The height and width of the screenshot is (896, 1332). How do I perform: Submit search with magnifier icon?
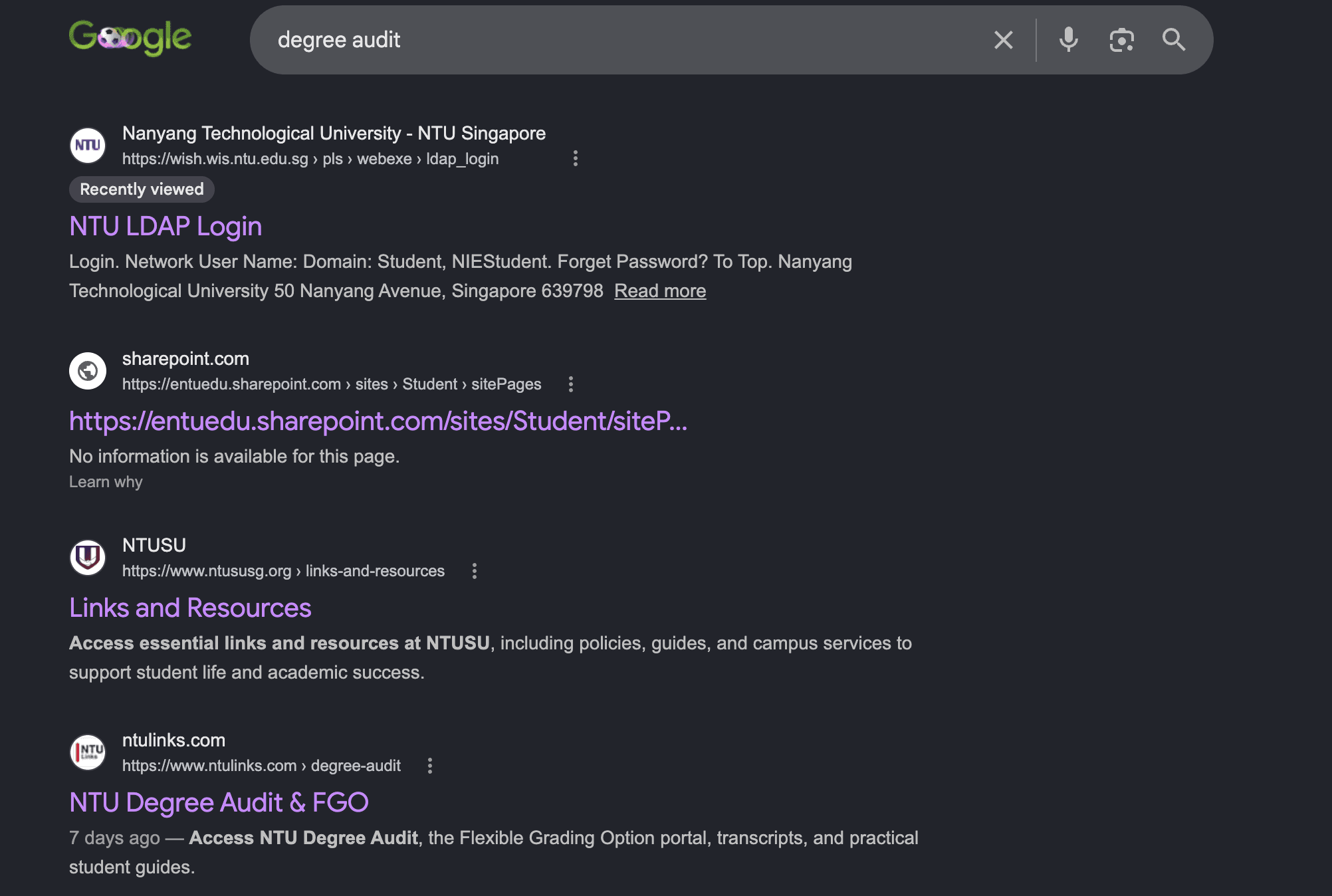tap(1174, 40)
